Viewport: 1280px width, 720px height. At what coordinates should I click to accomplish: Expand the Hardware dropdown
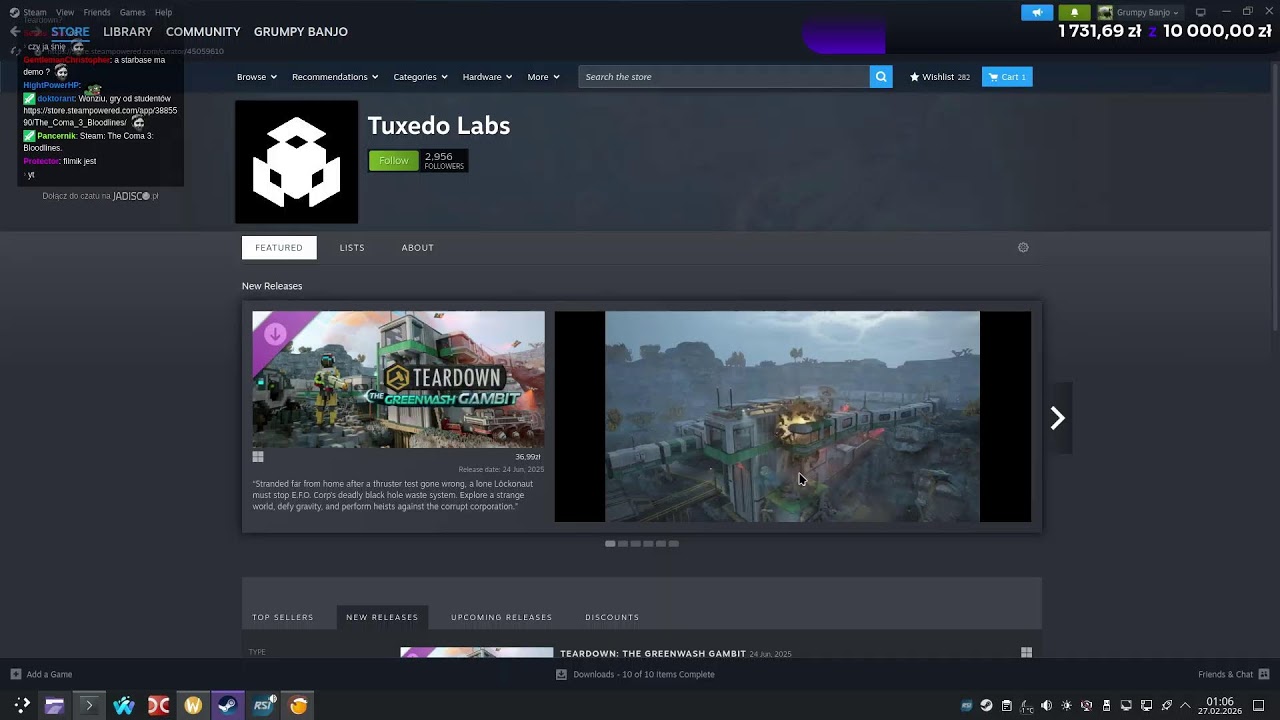point(487,77)
